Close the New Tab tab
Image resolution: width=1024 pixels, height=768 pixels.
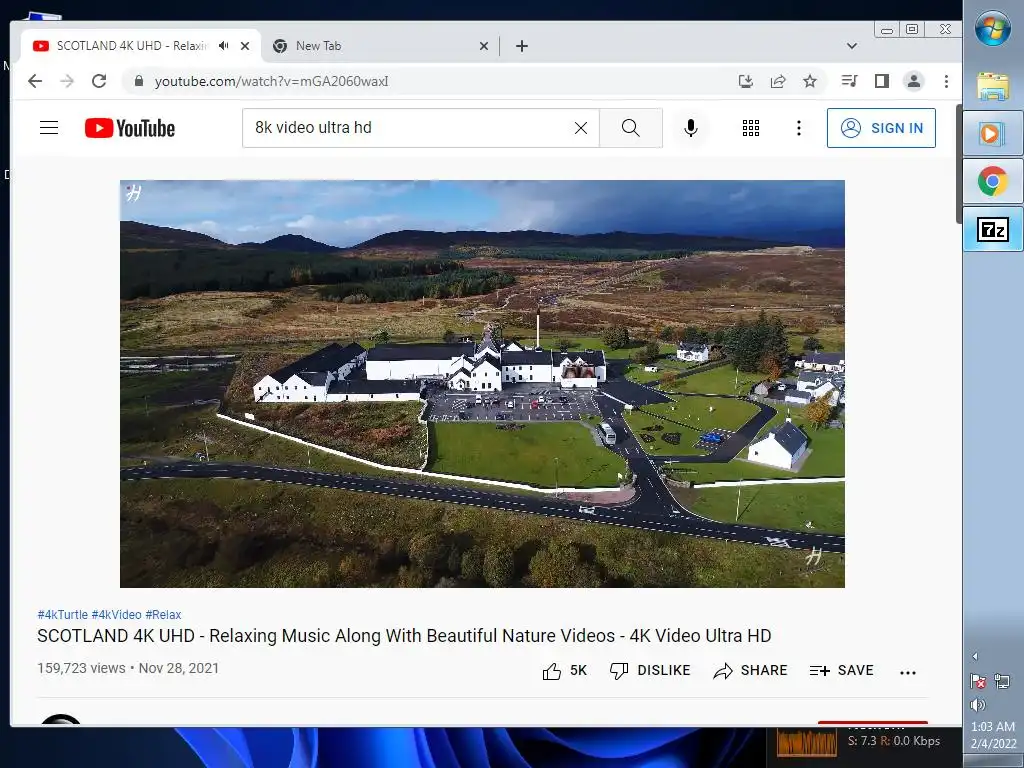point(484,46)
